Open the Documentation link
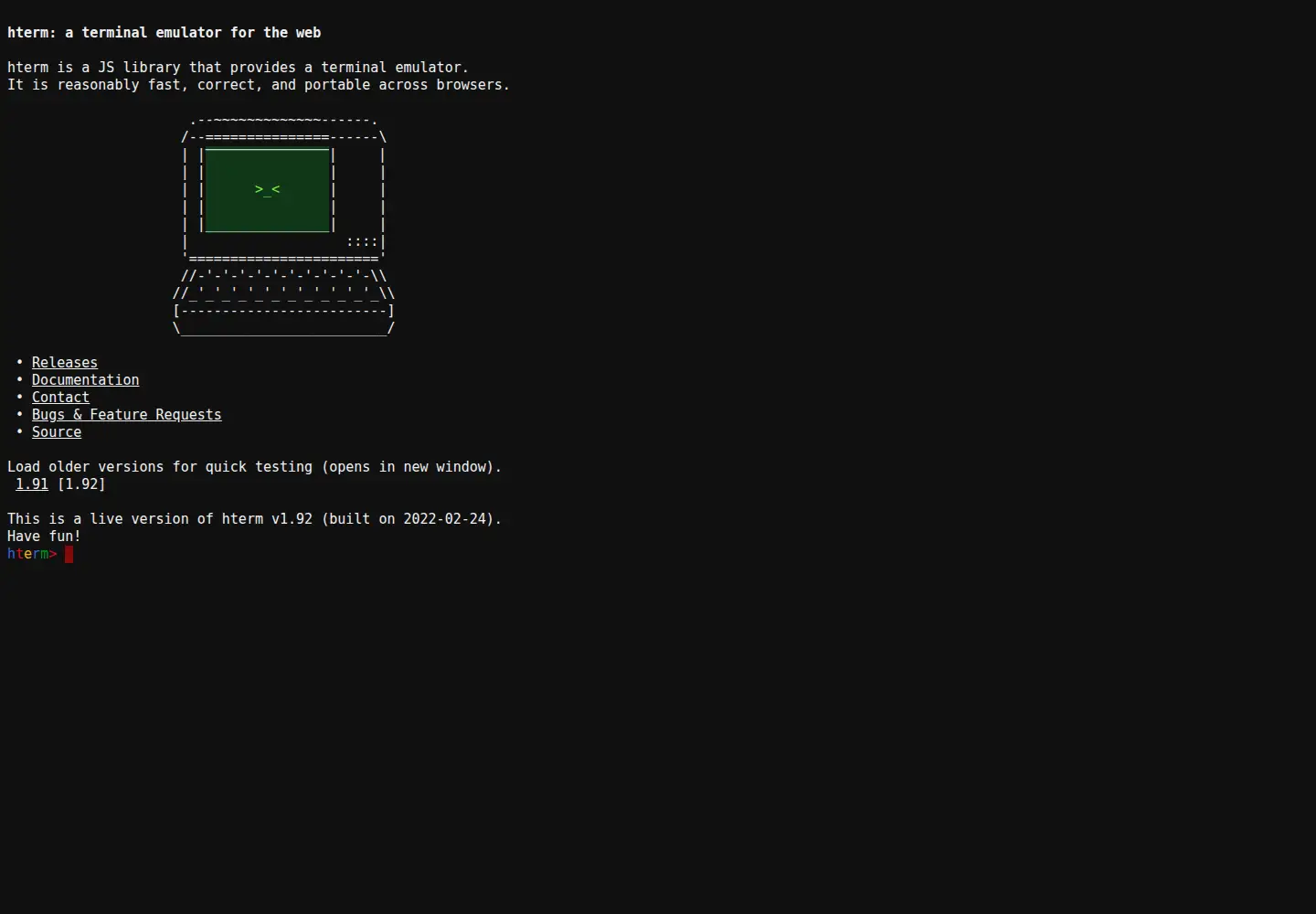This screenshot has width=1316, height=914. click(86, 380)
